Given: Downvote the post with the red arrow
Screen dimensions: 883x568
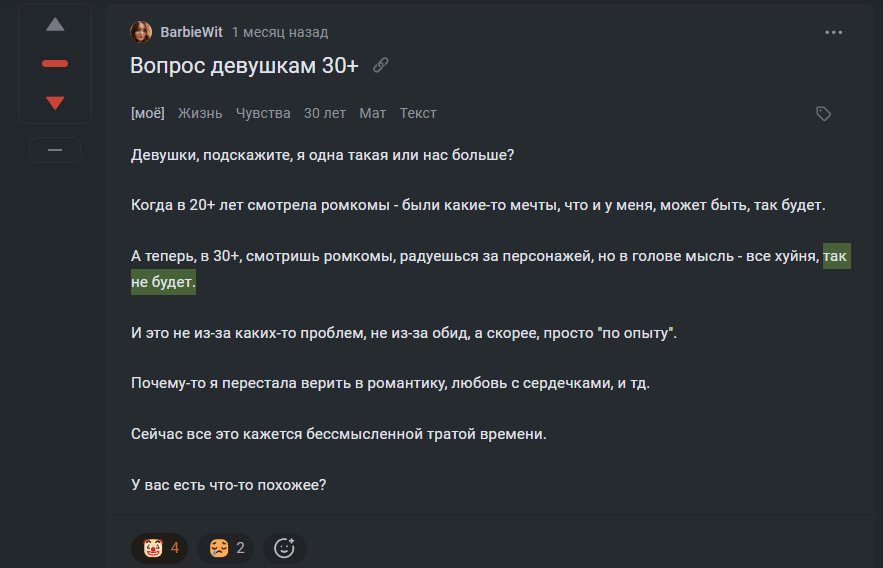Looking at the screenshot, I should [x=55, y=103].
